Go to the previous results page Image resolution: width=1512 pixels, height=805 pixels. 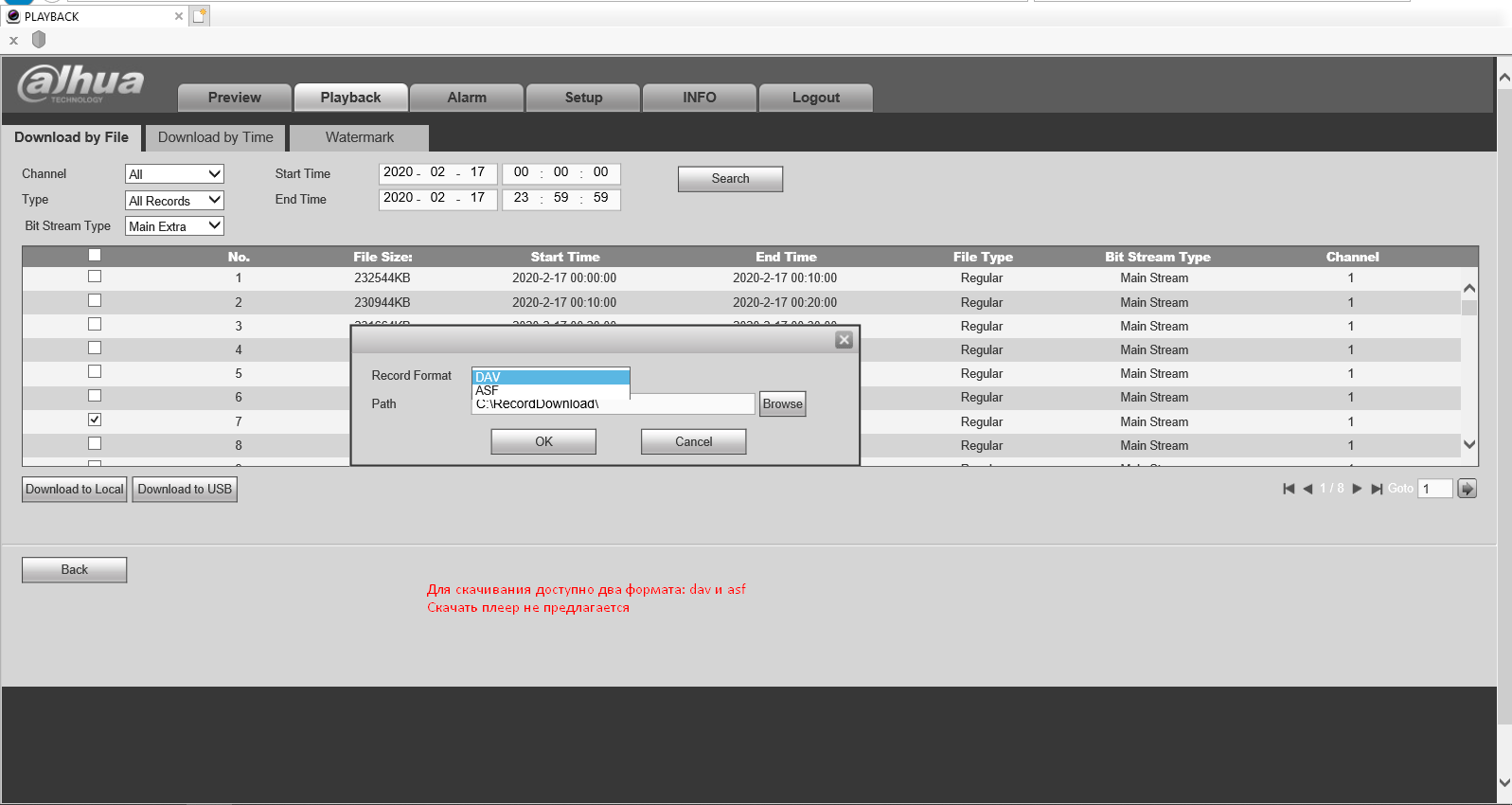tap(1307, 489)
